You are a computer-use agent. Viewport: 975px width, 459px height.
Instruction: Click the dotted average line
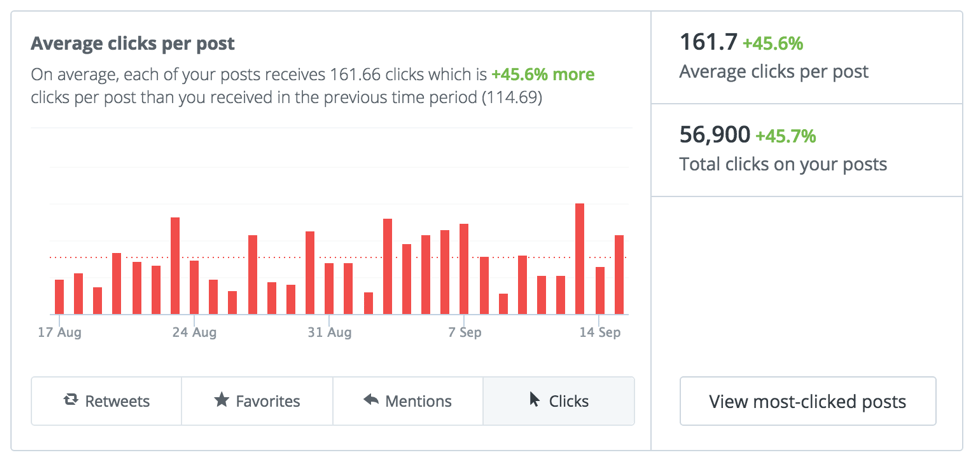339,257
